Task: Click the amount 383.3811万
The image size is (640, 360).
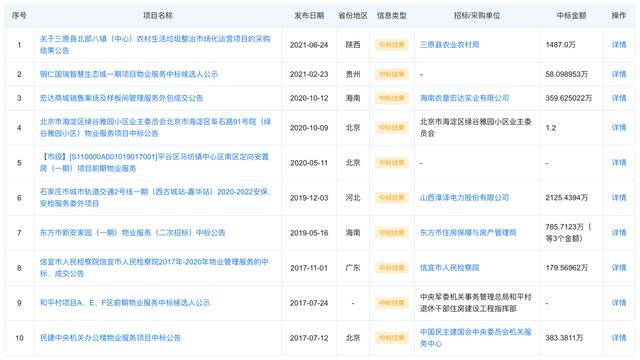Action: 564,338
